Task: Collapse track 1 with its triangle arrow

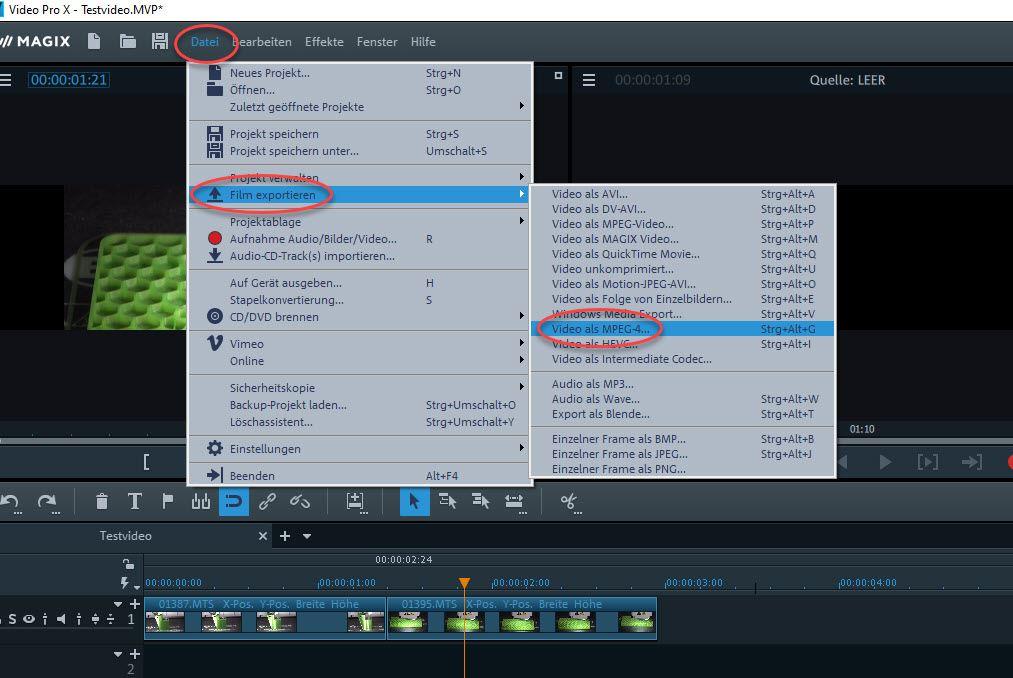Action: click(118, 604)
